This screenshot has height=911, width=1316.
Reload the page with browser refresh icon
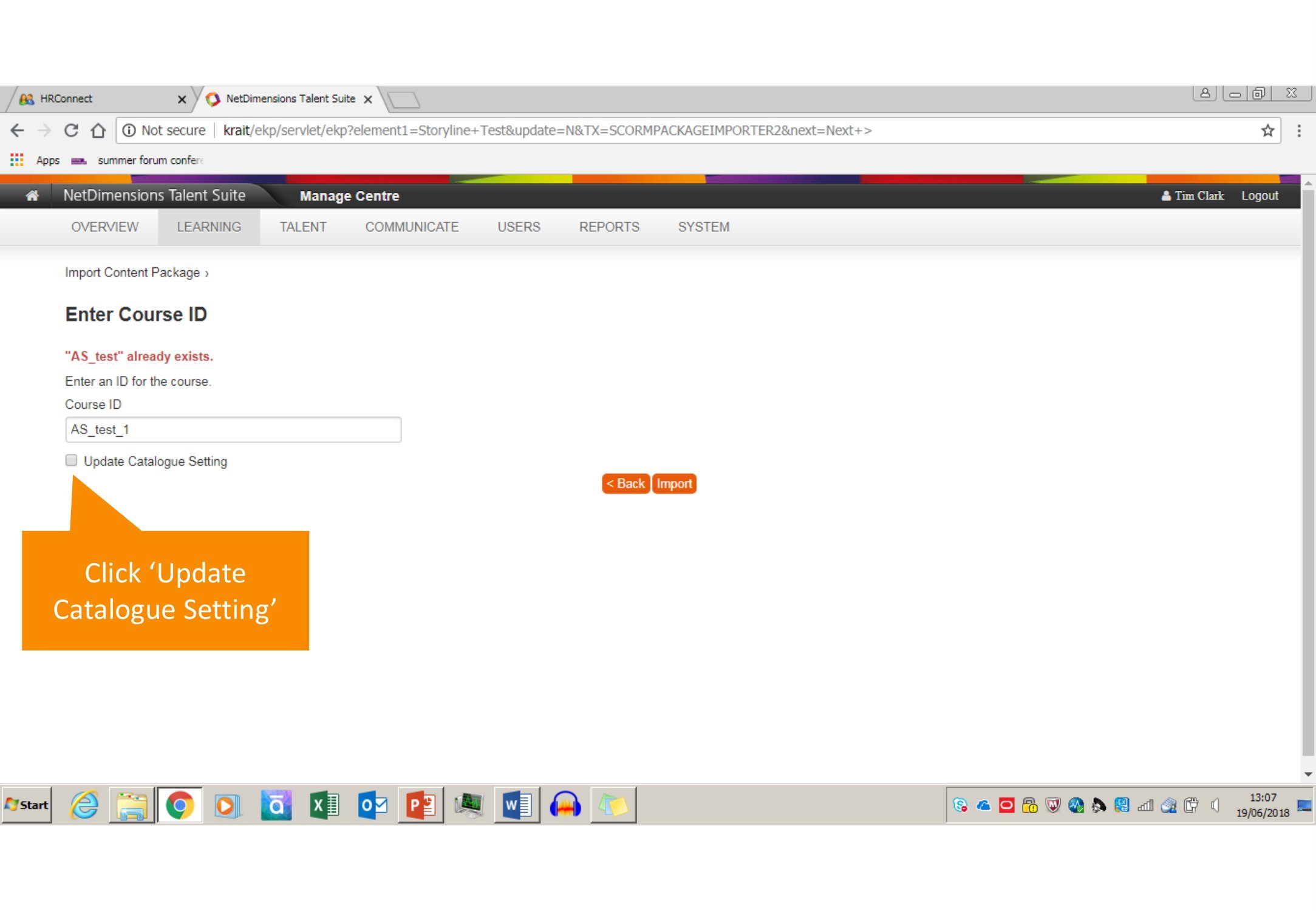(x=71, y=131)
